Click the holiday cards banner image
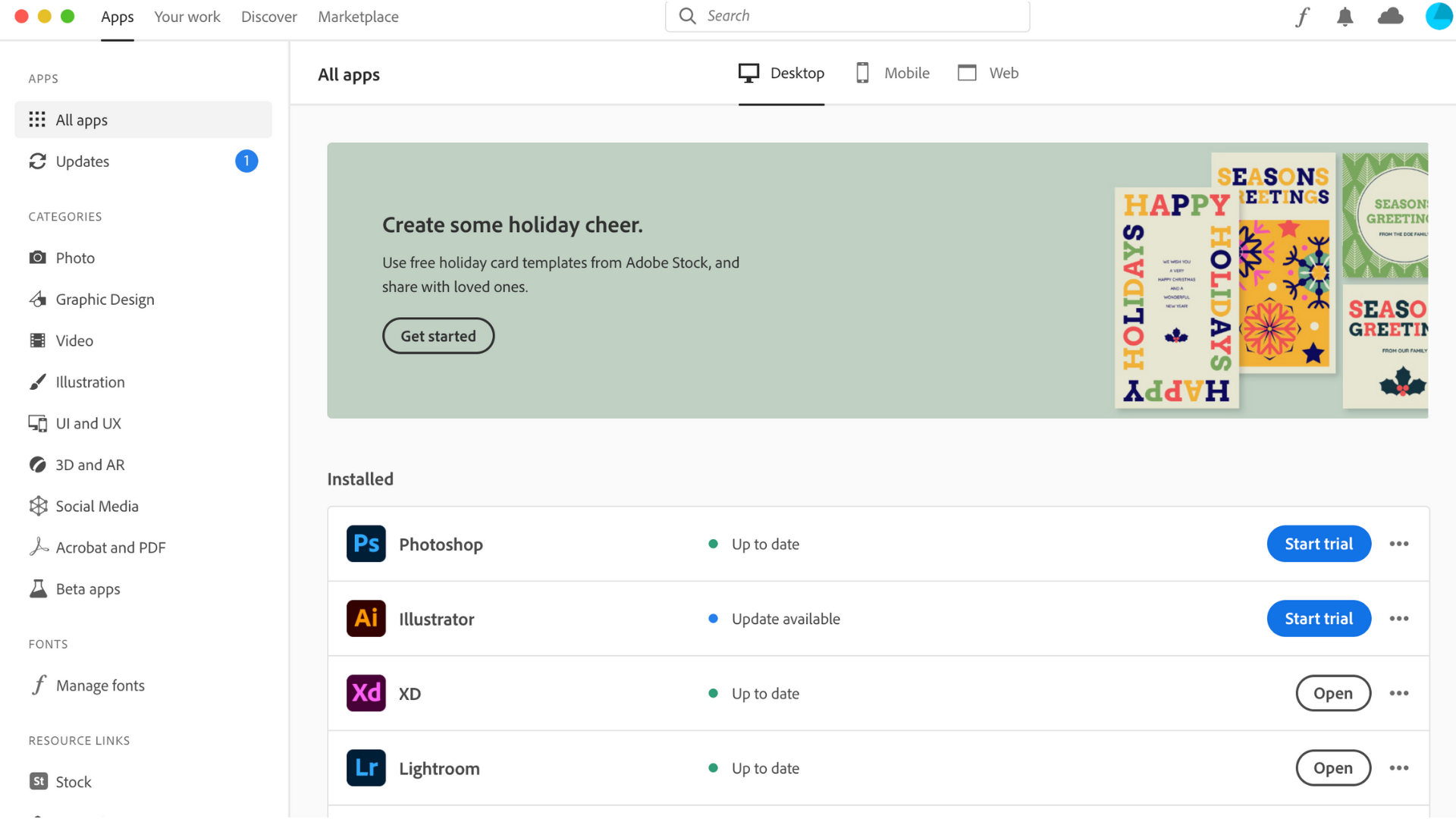This screenshot has height=819, width=1456. coord(1270,281)
